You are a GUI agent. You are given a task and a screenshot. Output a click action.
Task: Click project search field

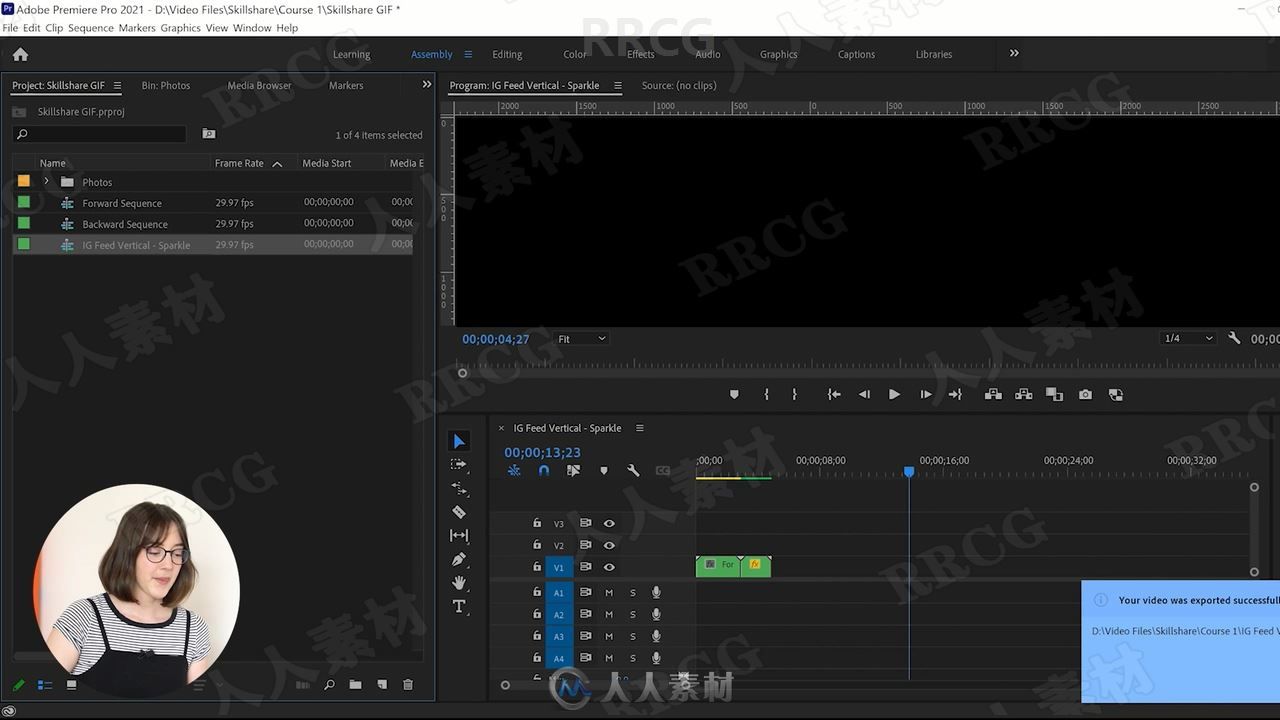point(100,134)
